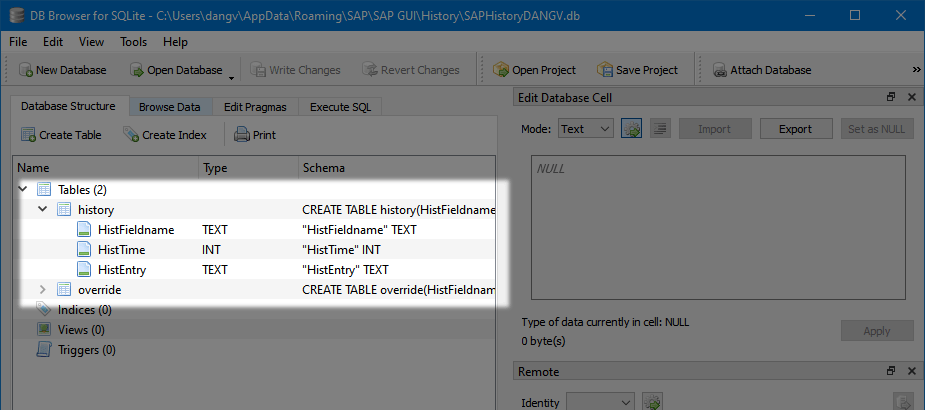925x410 pixels.
Task: Click the Create Index icon
Action: click(x=131, y=134)
